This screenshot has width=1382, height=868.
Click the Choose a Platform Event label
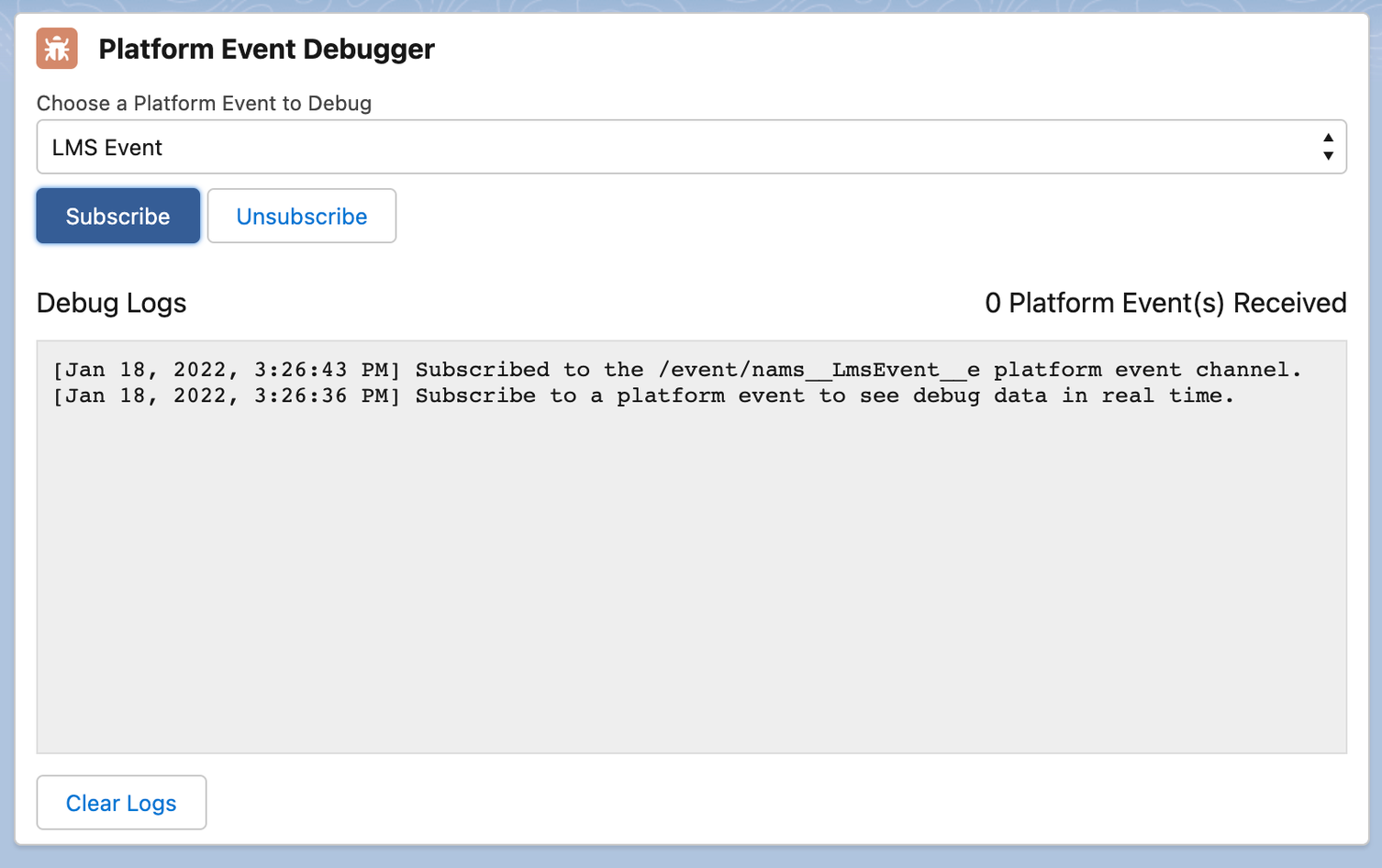204,103
